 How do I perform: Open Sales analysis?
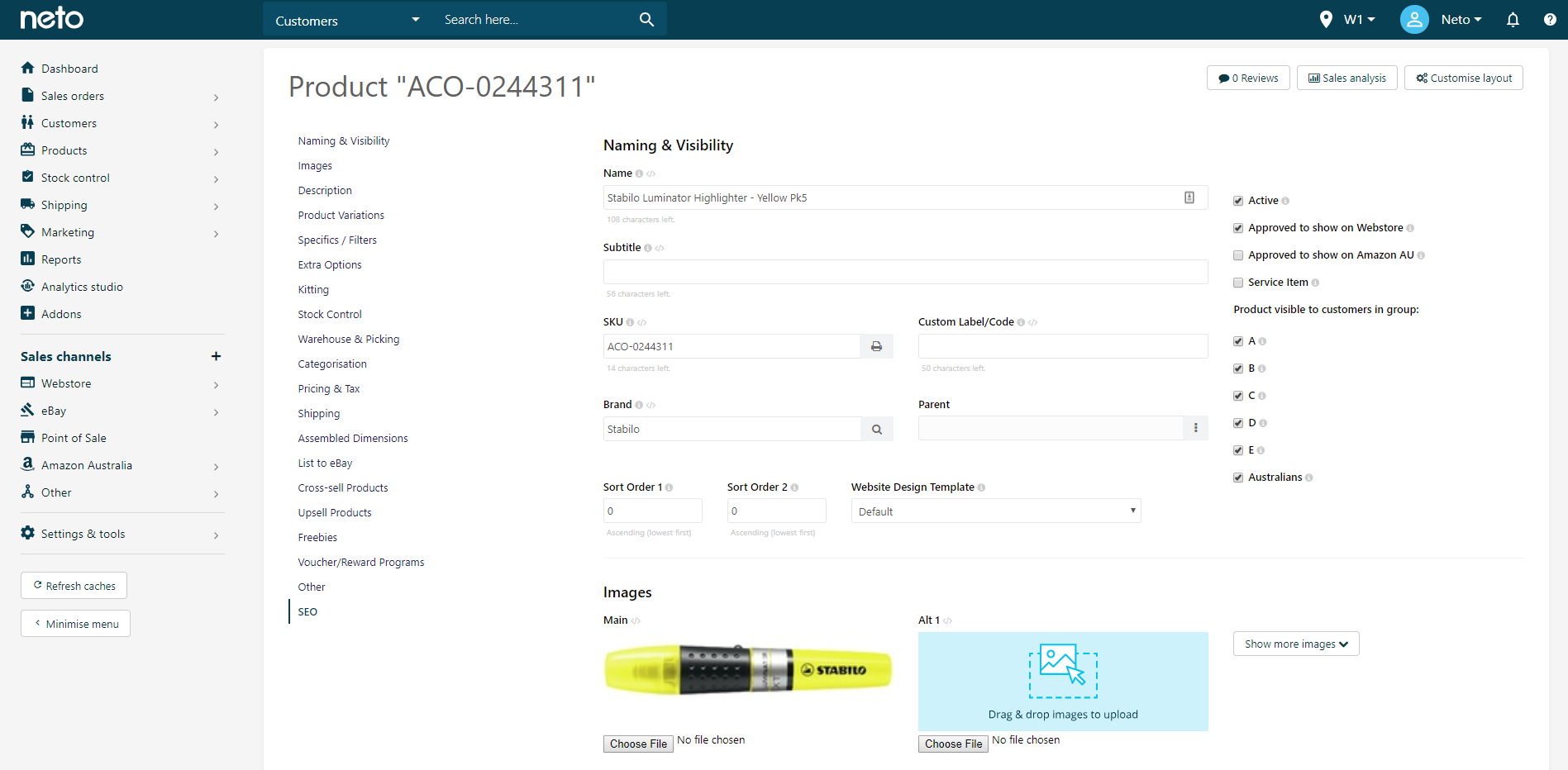1347,78
